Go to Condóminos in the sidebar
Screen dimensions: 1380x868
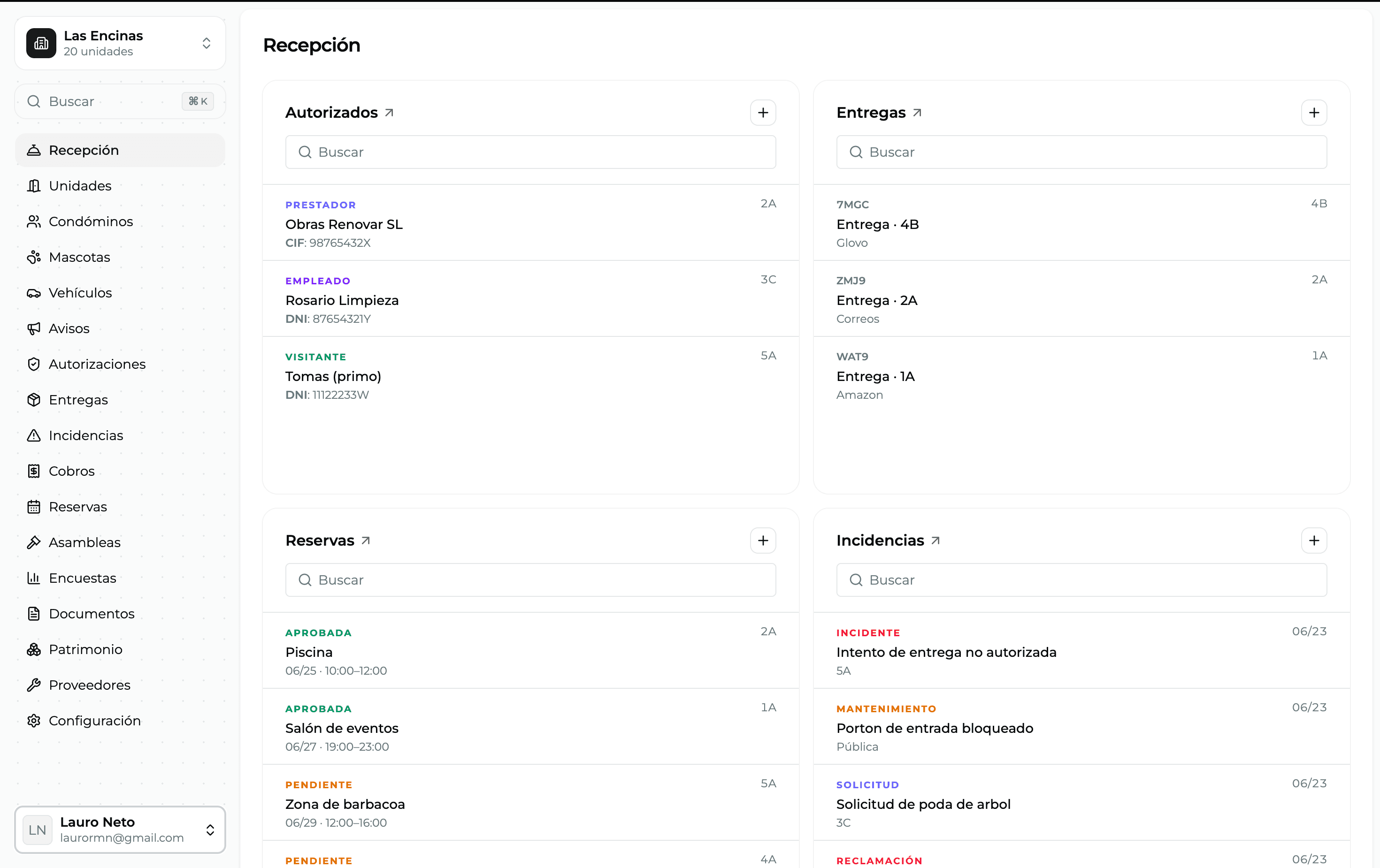click(120, 221)
